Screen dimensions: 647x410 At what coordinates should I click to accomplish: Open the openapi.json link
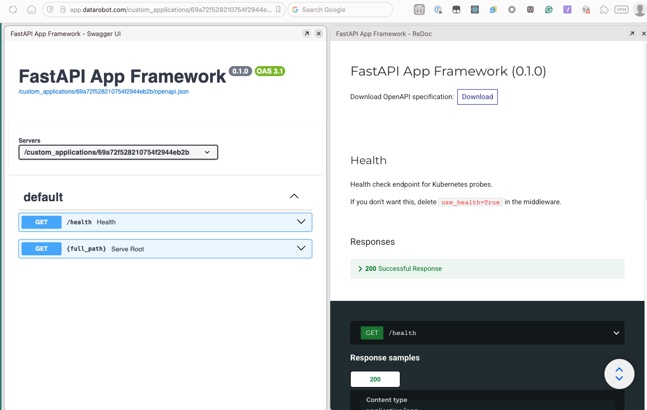coord(104,92)
